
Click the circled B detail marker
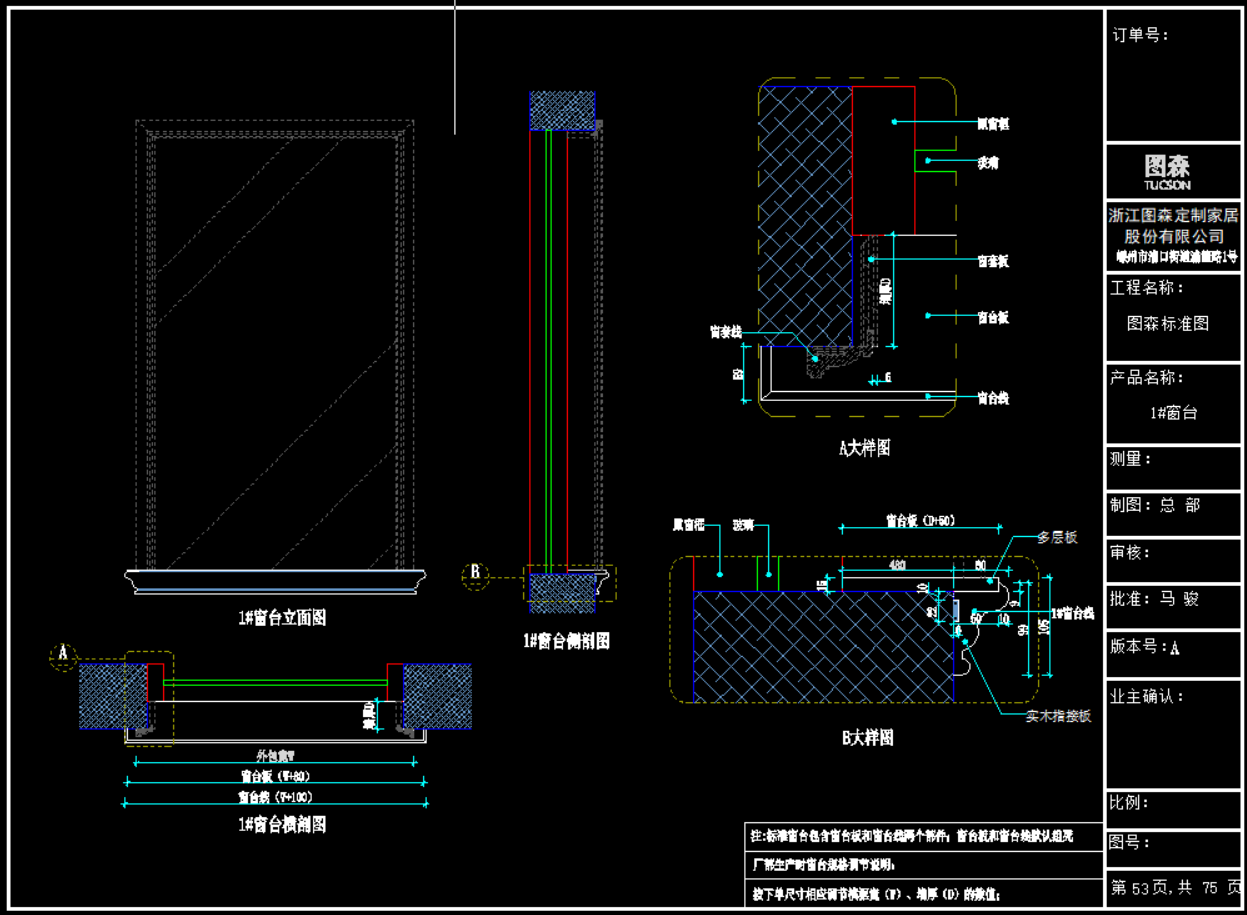pyautogui.click(x=476, y=573)
